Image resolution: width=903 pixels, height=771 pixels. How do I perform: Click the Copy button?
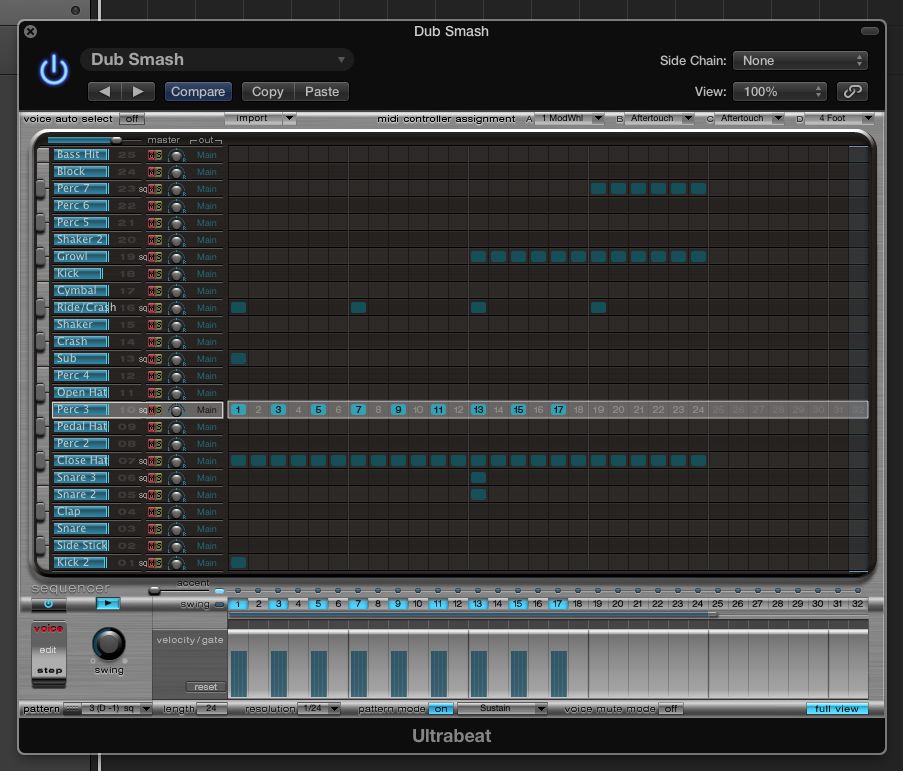[x=268, y=92]
